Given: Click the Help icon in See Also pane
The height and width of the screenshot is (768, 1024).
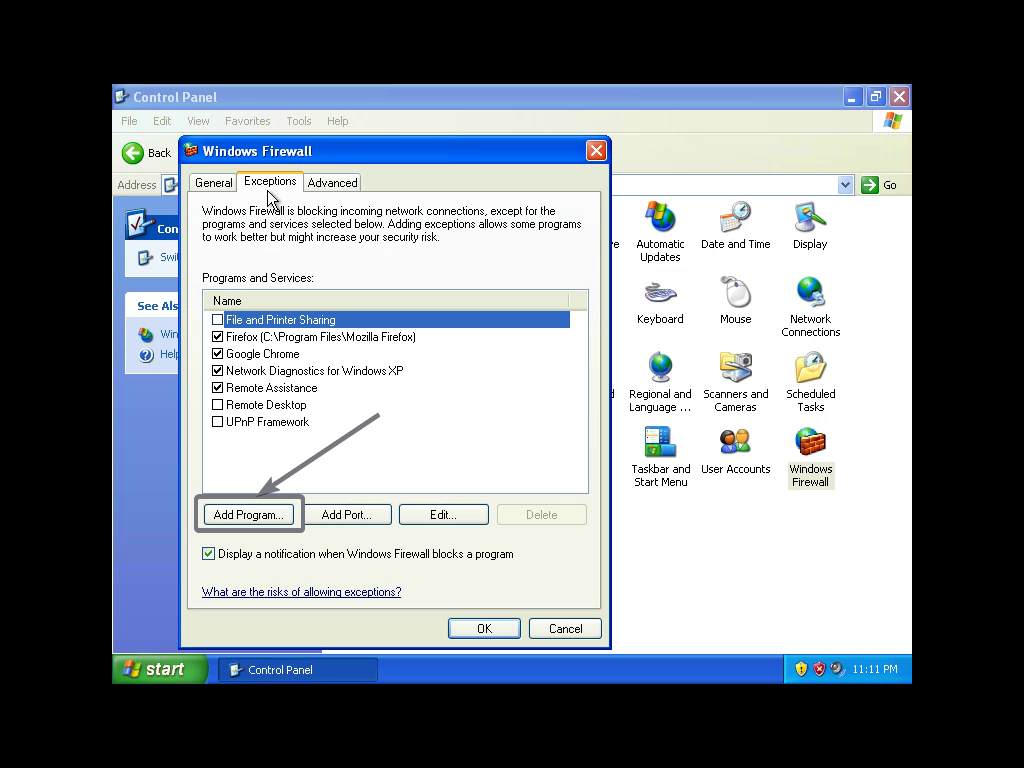Looking at the screenshot, I should [146, 355].
